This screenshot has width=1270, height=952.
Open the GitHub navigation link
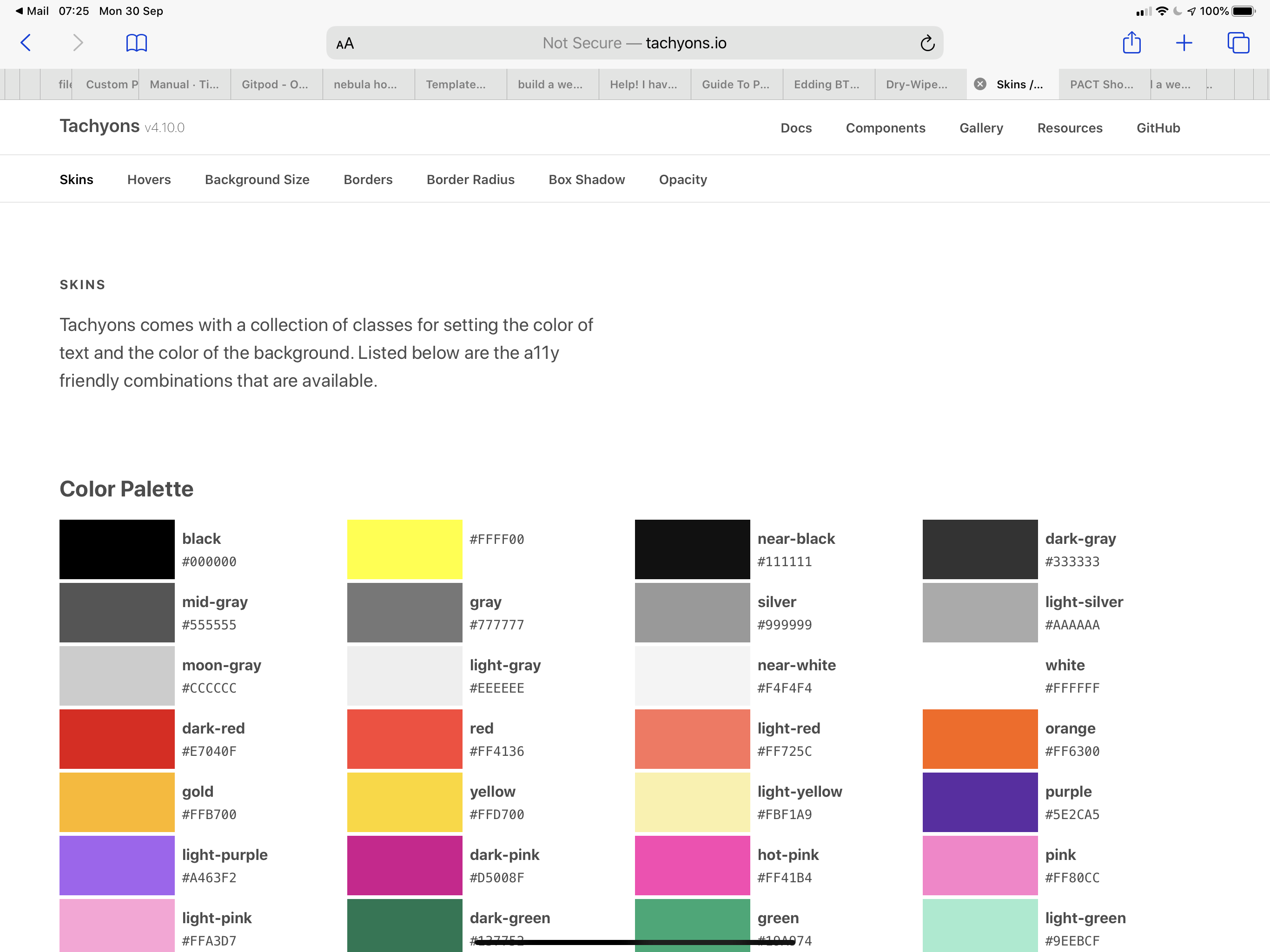[1158, 128]
